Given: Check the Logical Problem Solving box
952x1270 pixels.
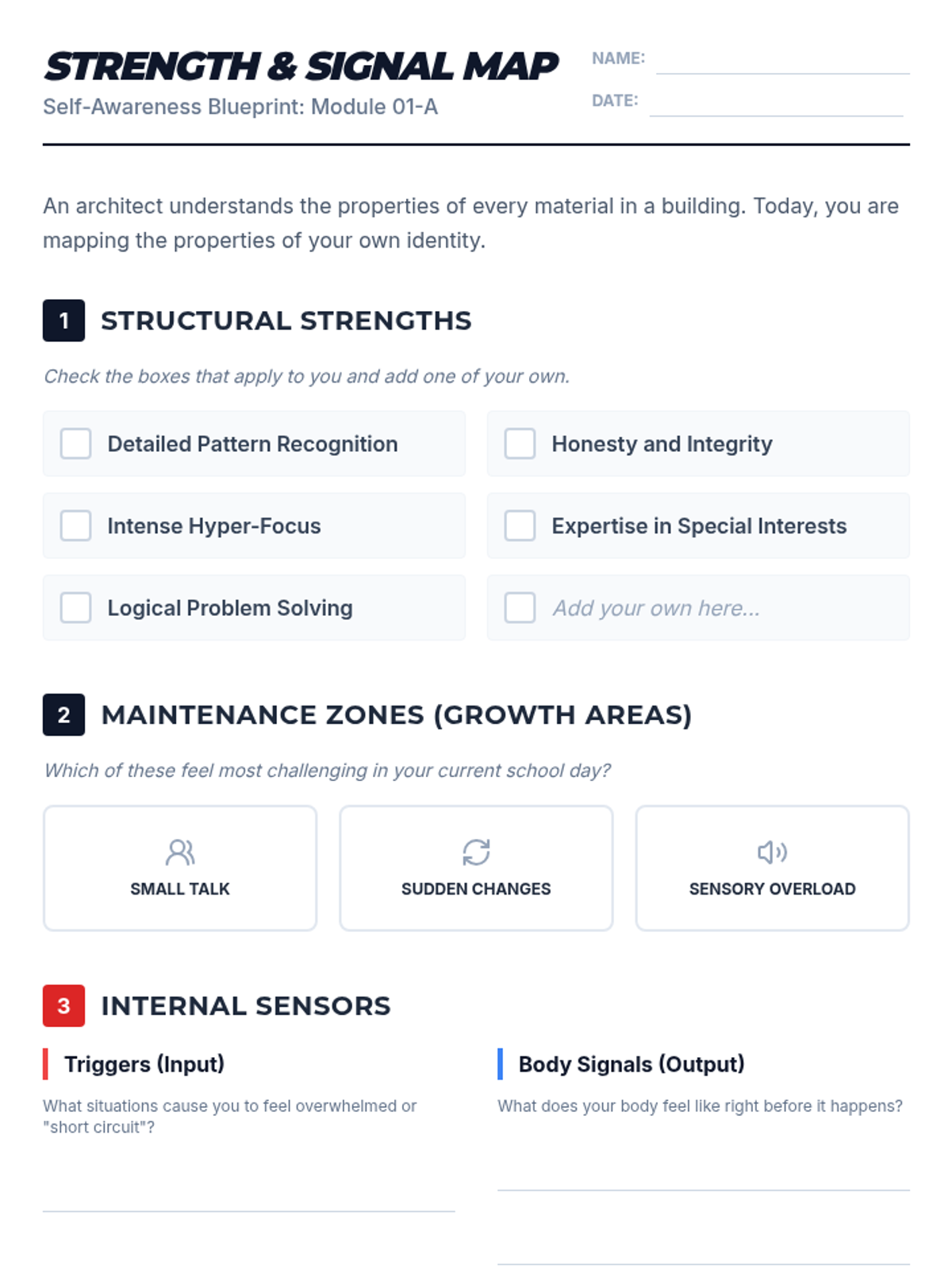Looking at the screenshot, I should 76,608.
